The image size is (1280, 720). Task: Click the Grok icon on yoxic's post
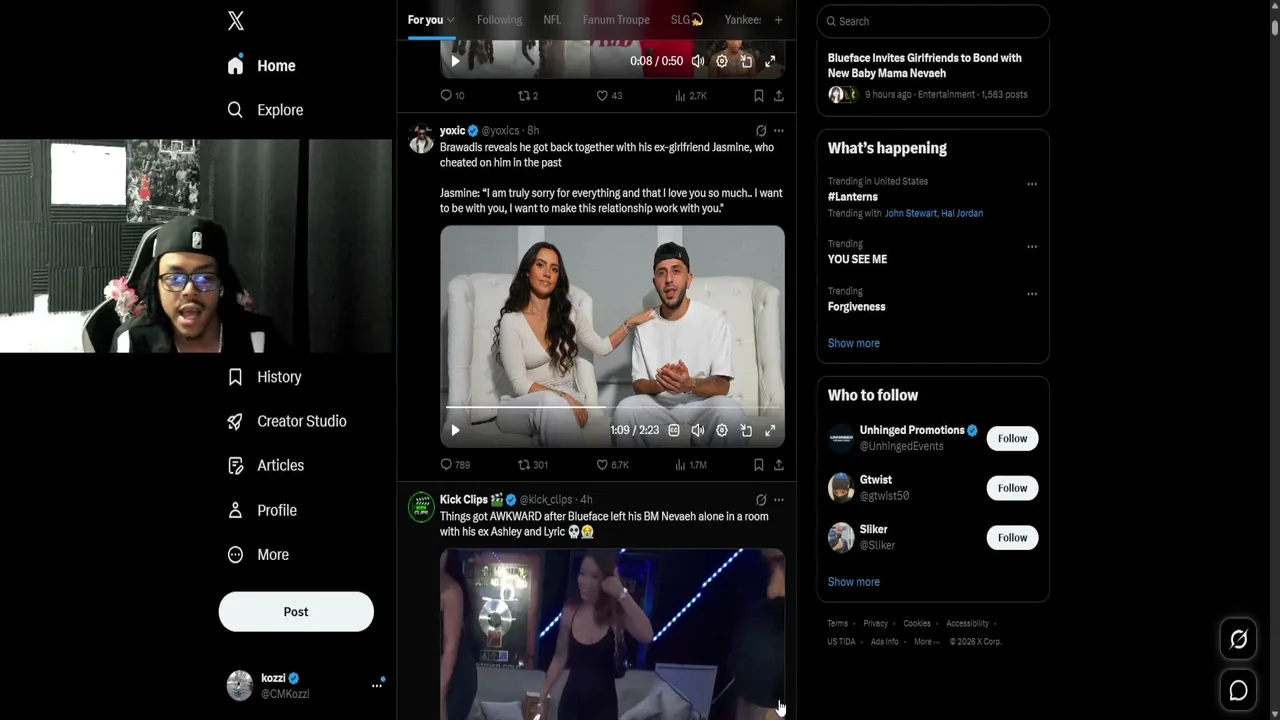(x=761, y=131)
